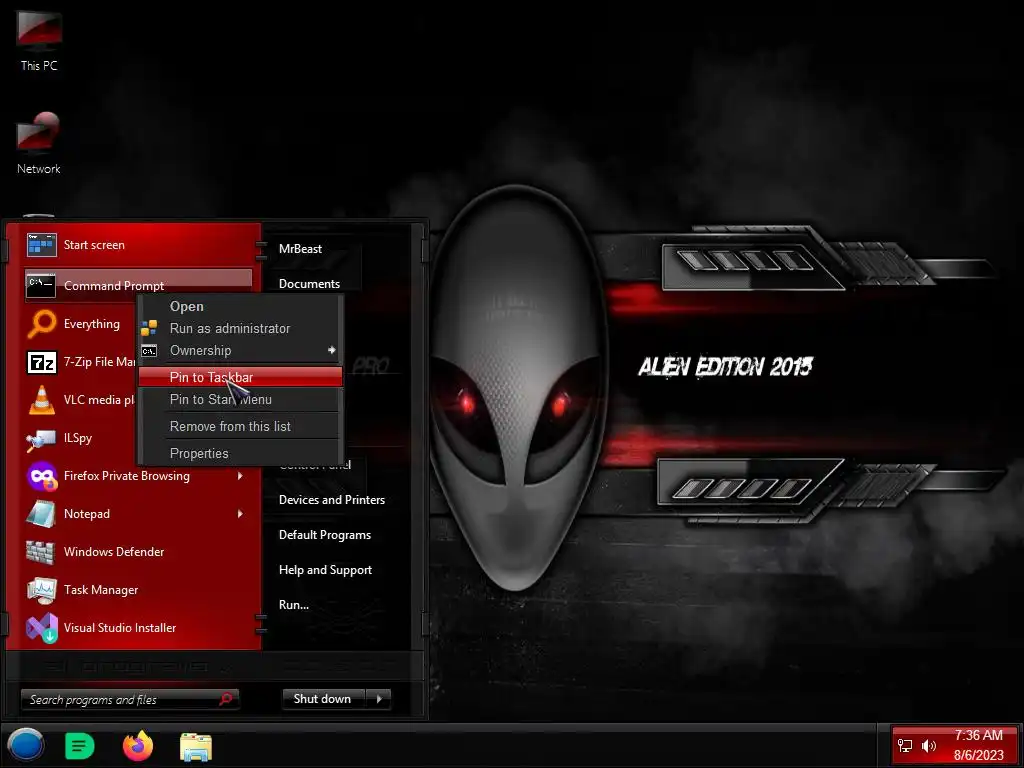Launch VLC media player cone icon
The width and height of the screenshot is (1024, 768).
point(42,400)
